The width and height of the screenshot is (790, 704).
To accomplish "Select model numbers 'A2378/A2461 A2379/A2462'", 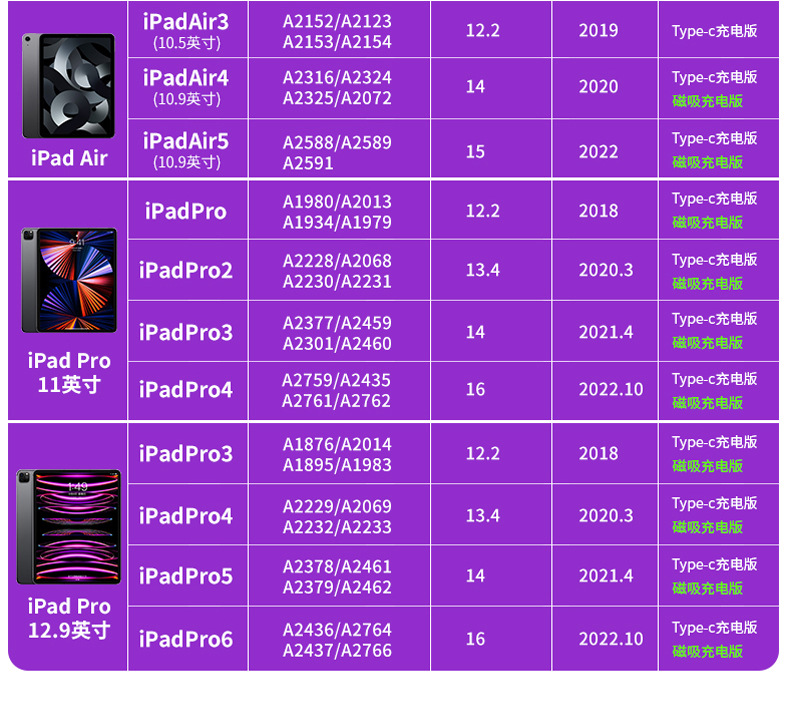I will (x=337, y=577).
